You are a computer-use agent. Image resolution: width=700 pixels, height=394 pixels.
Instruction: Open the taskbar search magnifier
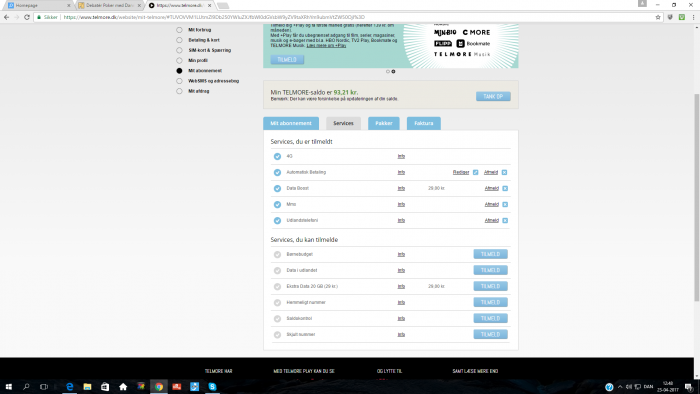pos(26,386)
